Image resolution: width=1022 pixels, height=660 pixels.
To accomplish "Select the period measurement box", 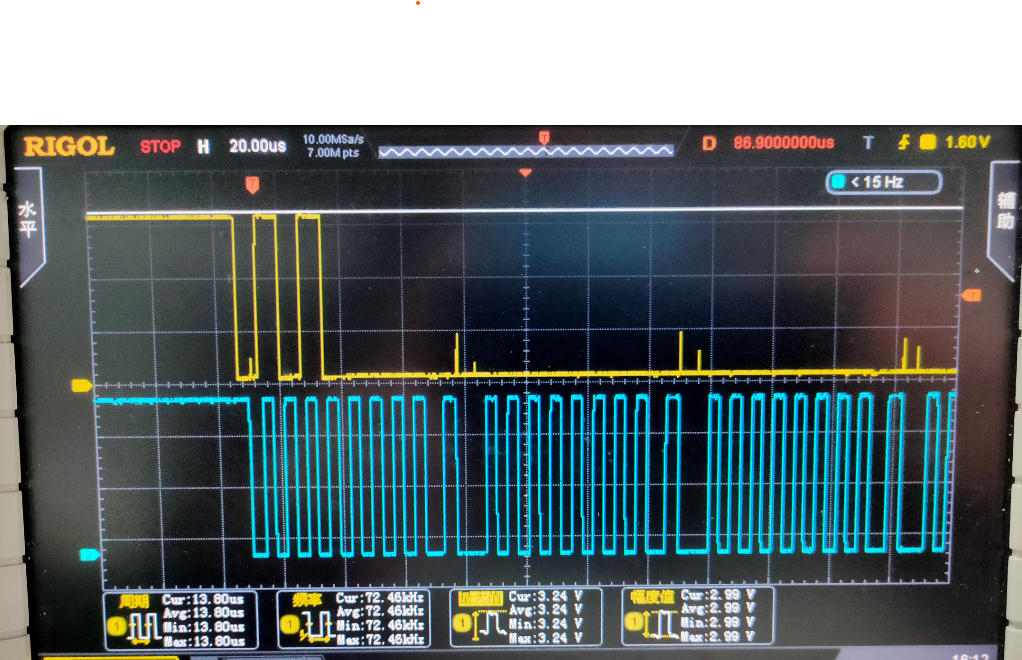I will (x=181, y=620).
